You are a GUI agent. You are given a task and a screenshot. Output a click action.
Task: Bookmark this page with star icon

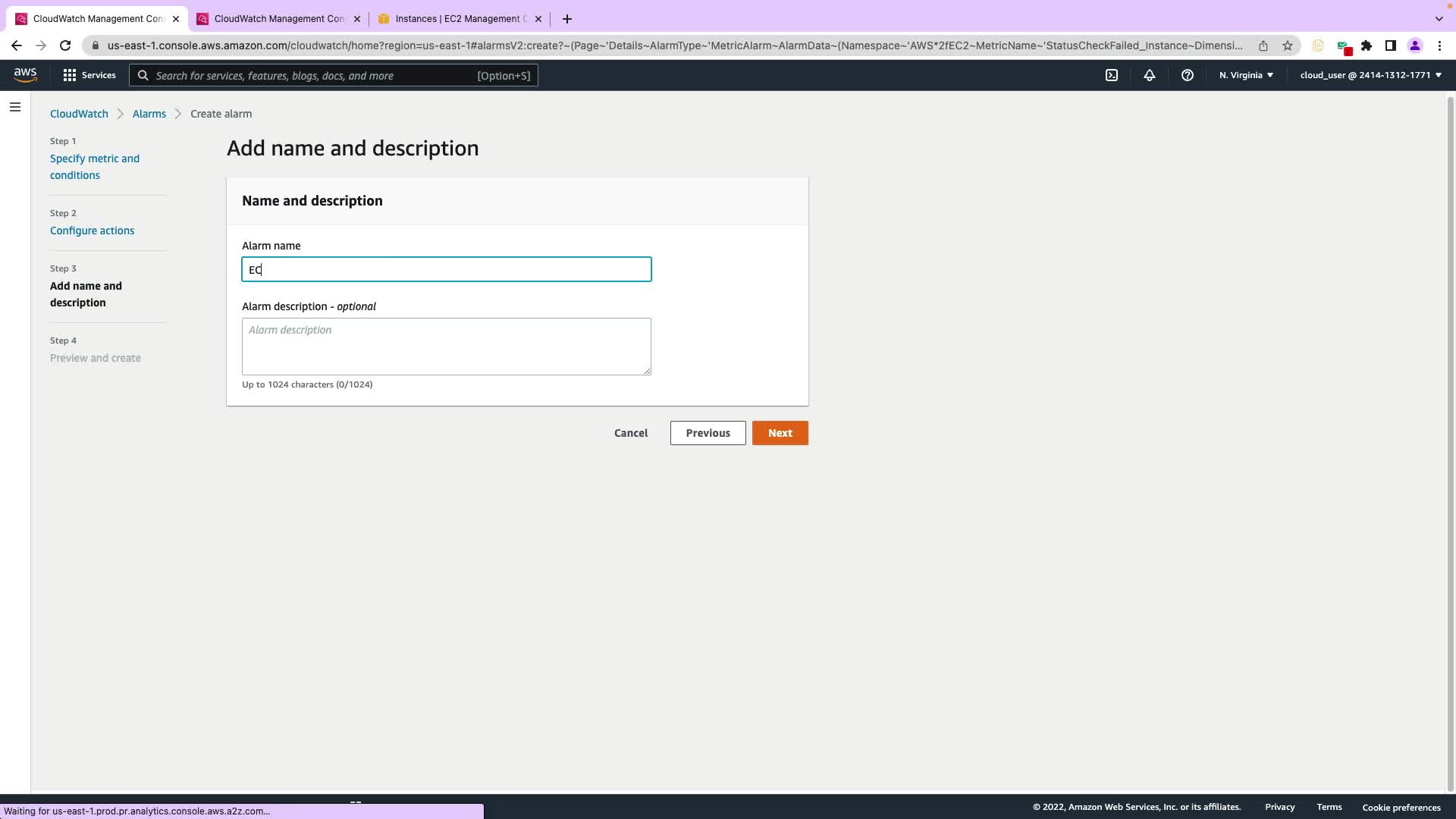point(1288,45)
